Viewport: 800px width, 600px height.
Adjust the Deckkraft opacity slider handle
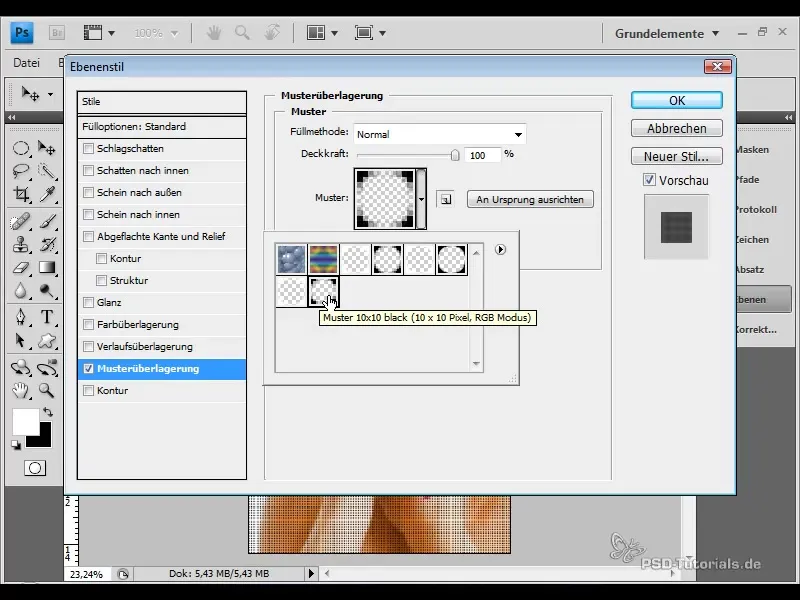pos(455,155)
